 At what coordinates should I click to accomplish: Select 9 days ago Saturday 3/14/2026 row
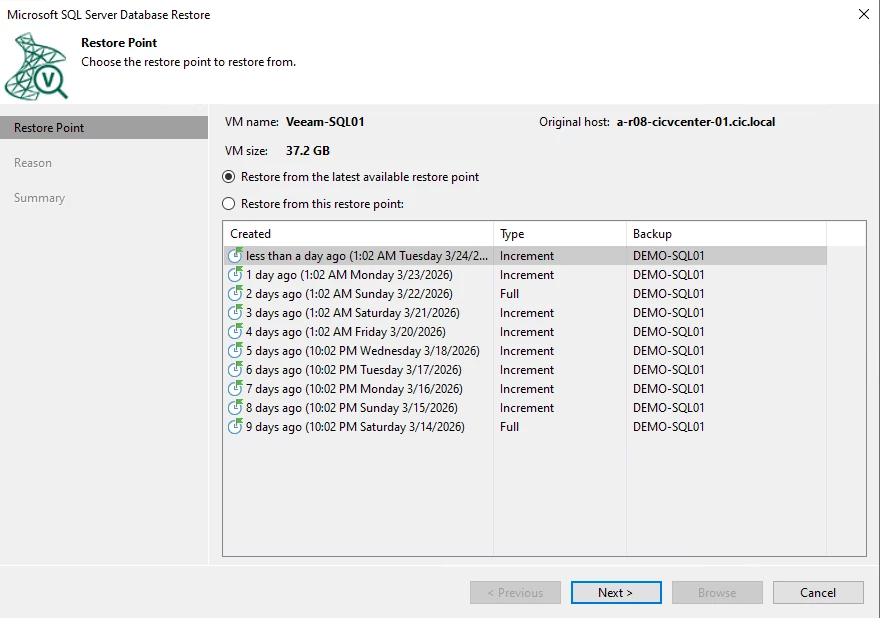(x=525, y=427)
